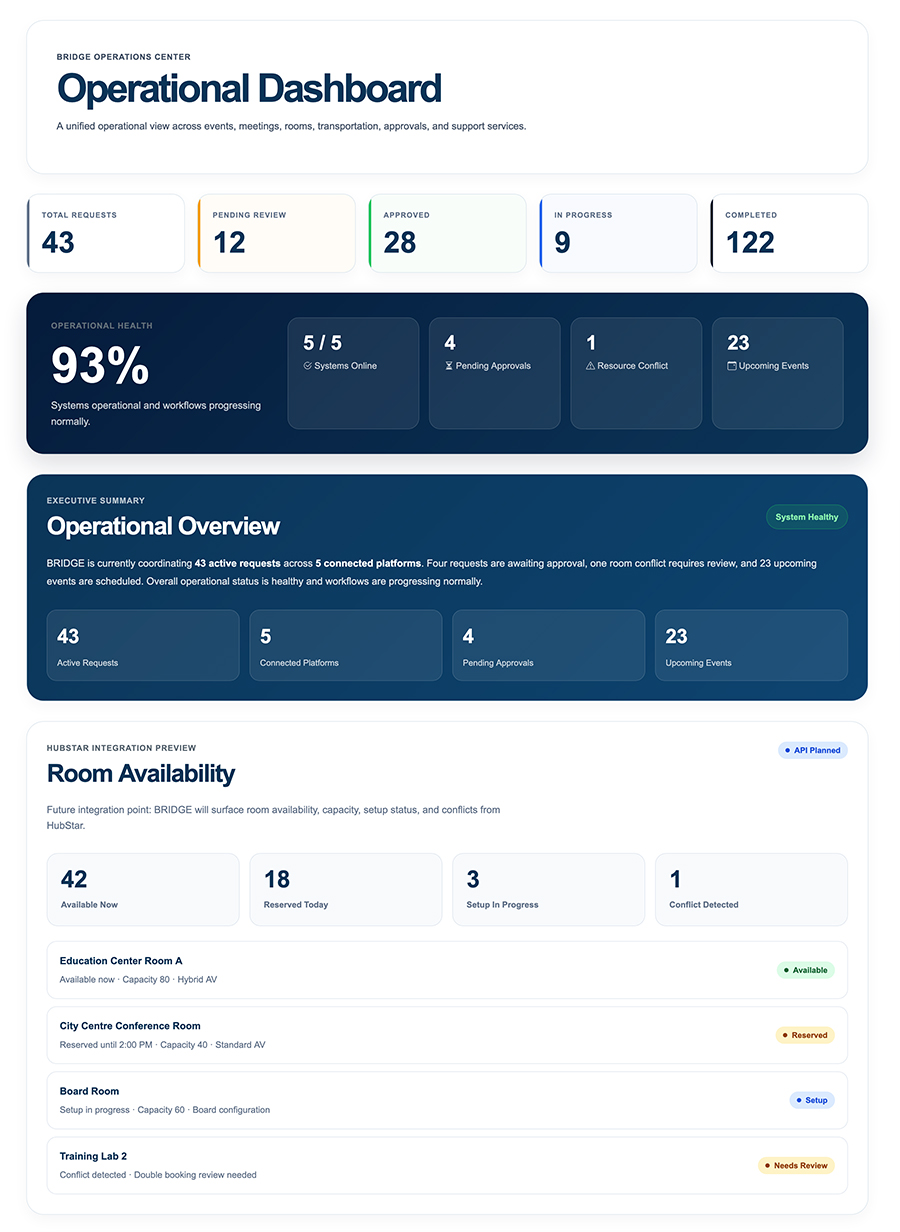This screenshot has width=900, height=1232.
Task: Open the Connected Platforms tile
Action: click(x=346, y=645)
